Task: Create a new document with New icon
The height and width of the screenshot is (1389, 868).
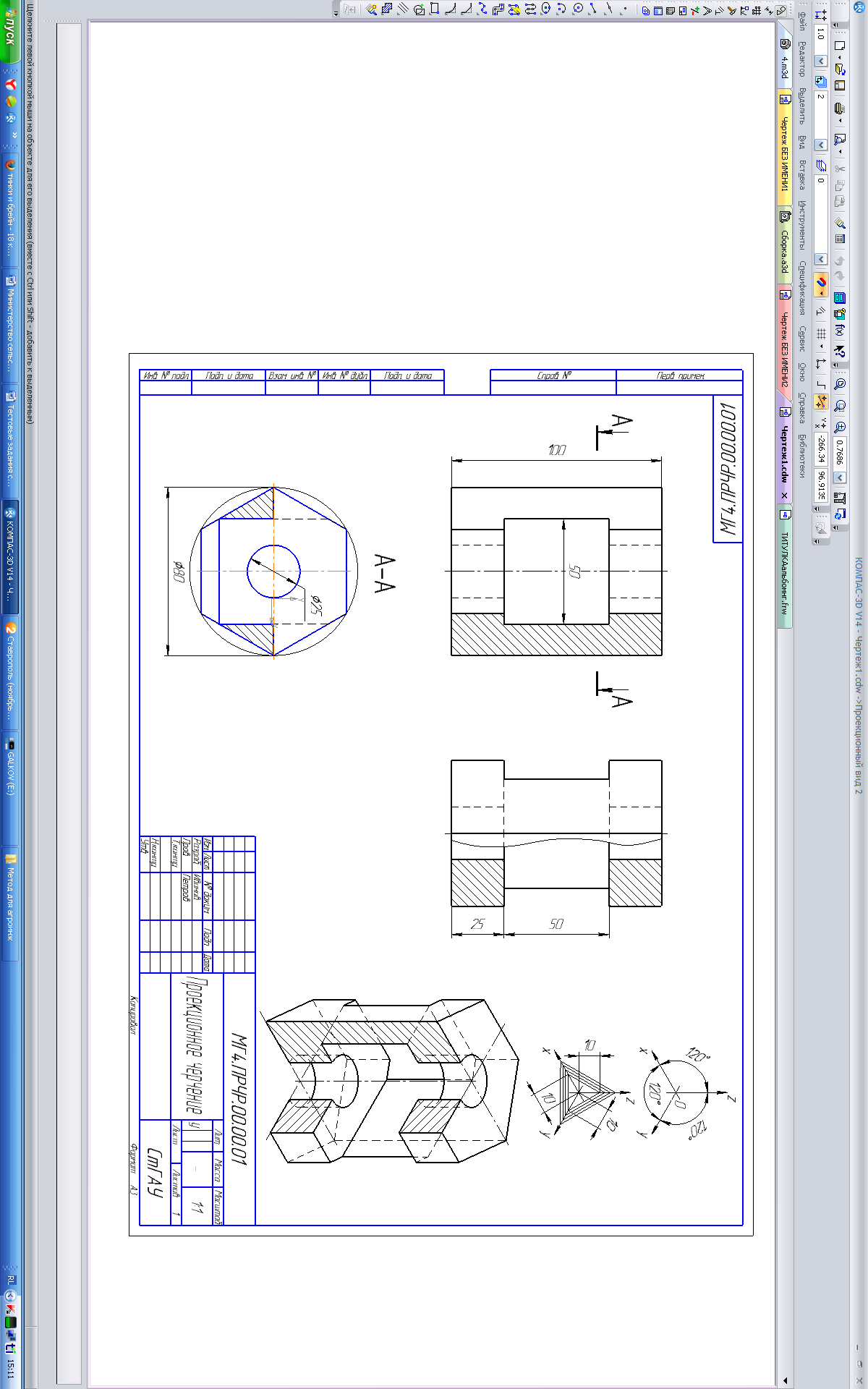Action: (840, 45)
